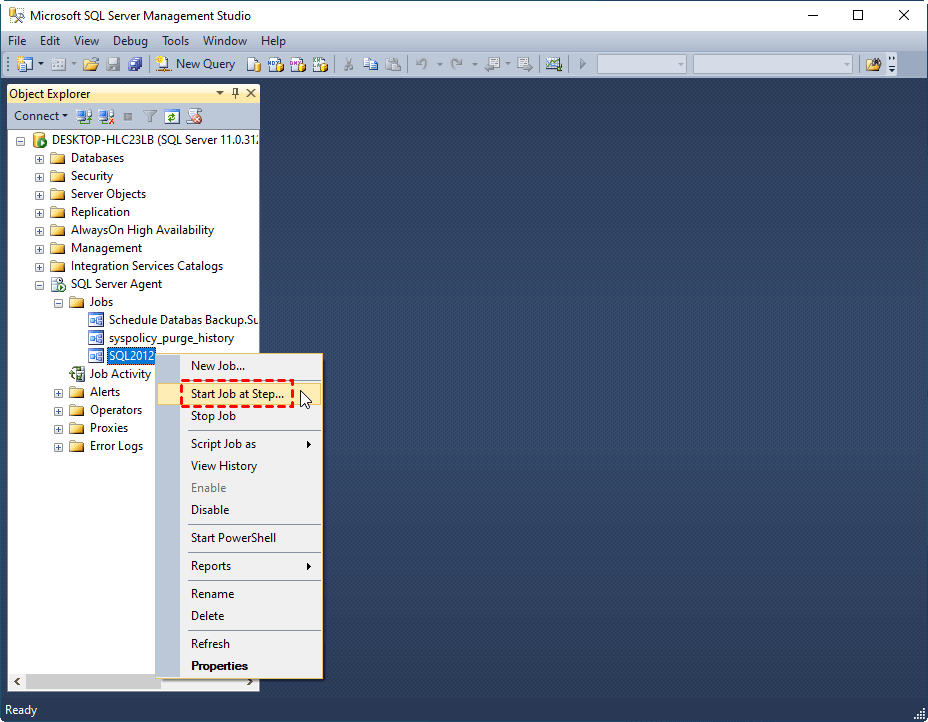
Task: Expand the Error Logs folder node
Action: coord(58,446)
